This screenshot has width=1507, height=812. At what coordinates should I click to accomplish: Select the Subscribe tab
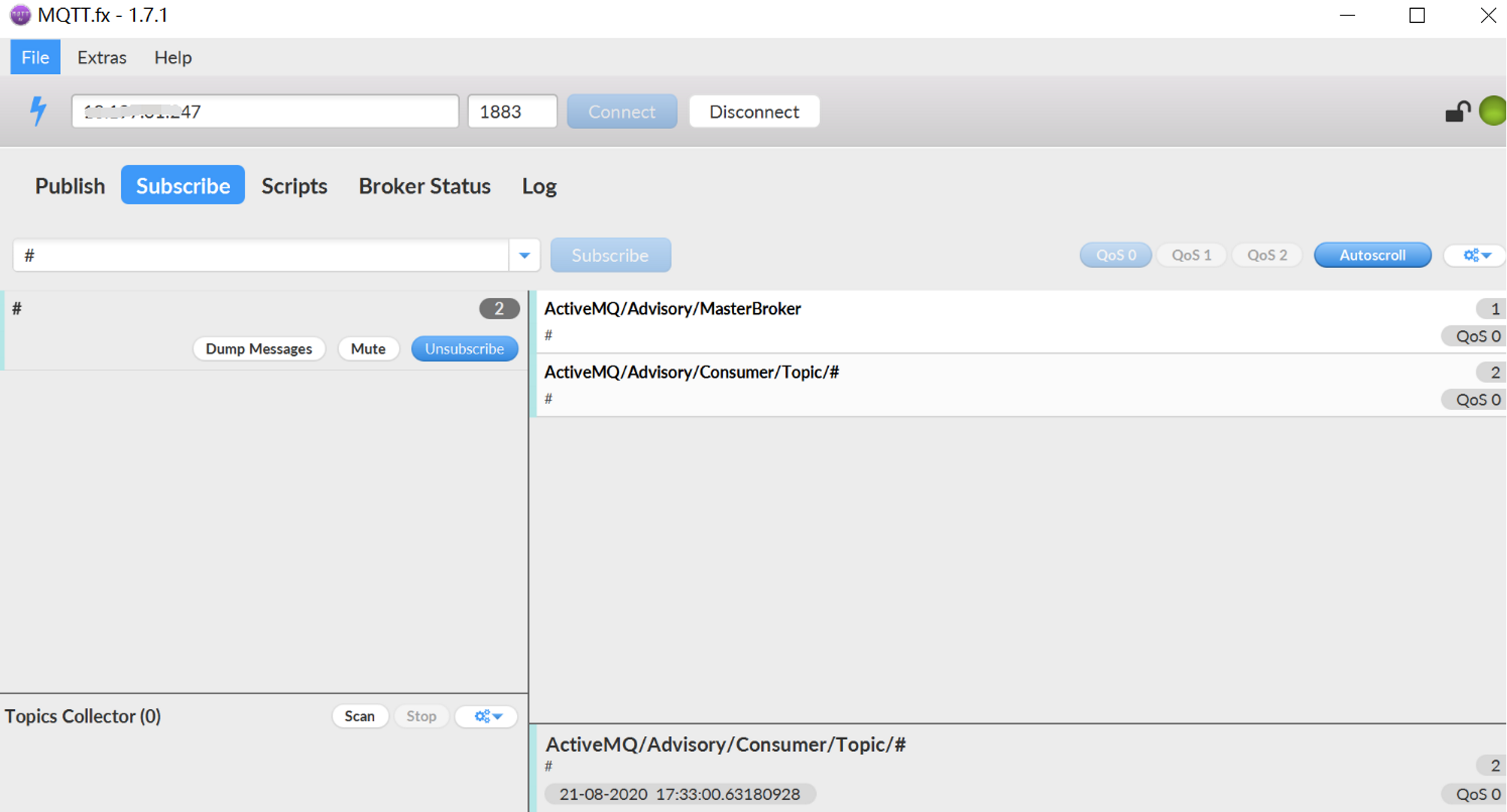point(183,186)
